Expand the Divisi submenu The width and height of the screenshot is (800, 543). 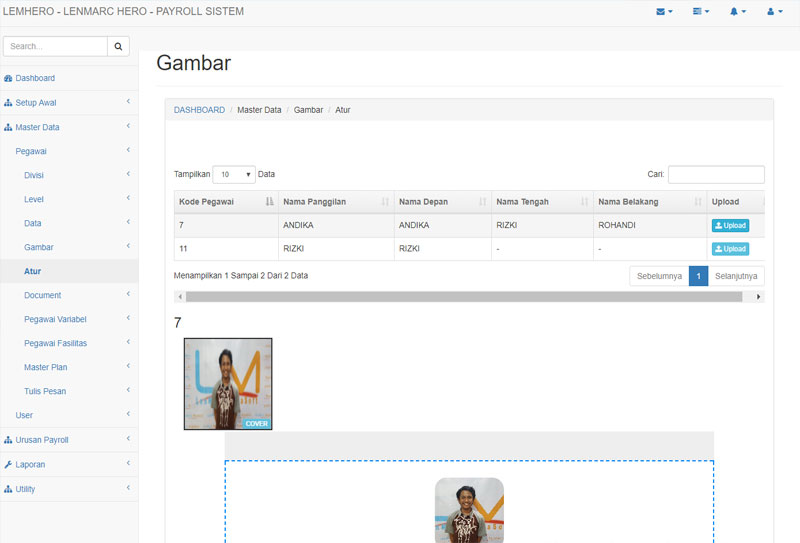128,174
